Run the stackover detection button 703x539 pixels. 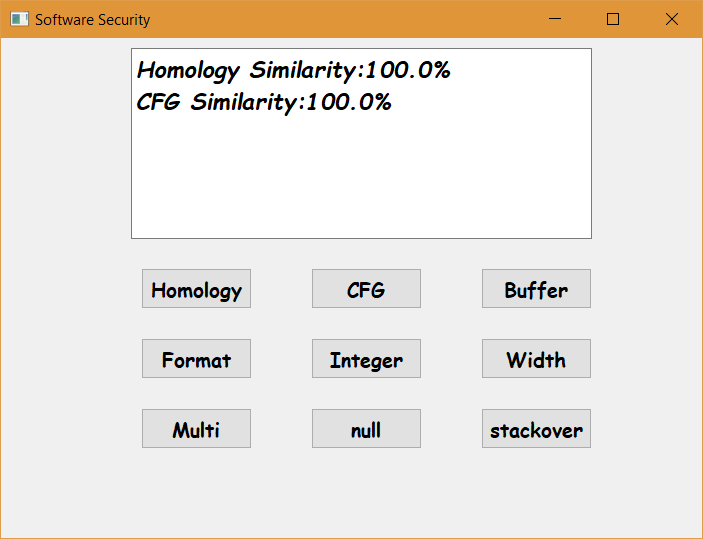[536, 429]
